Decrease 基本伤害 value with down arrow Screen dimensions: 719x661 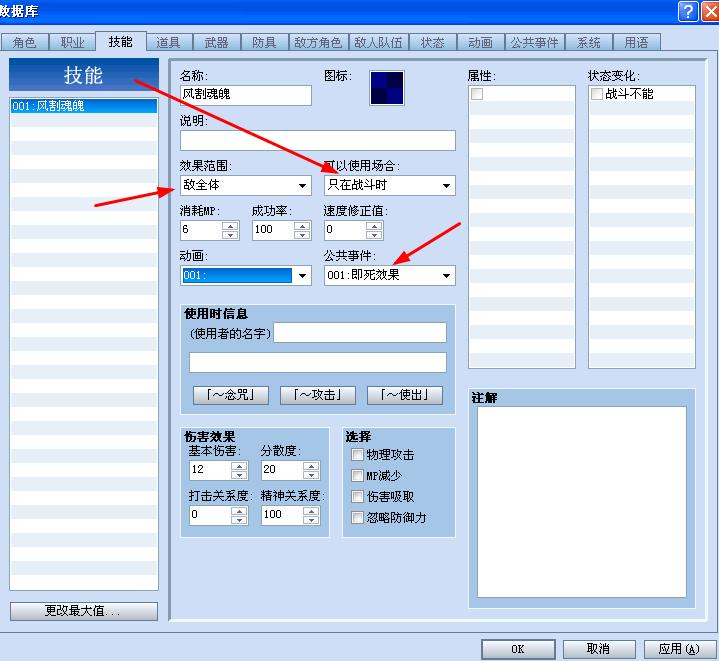[239, 475]
